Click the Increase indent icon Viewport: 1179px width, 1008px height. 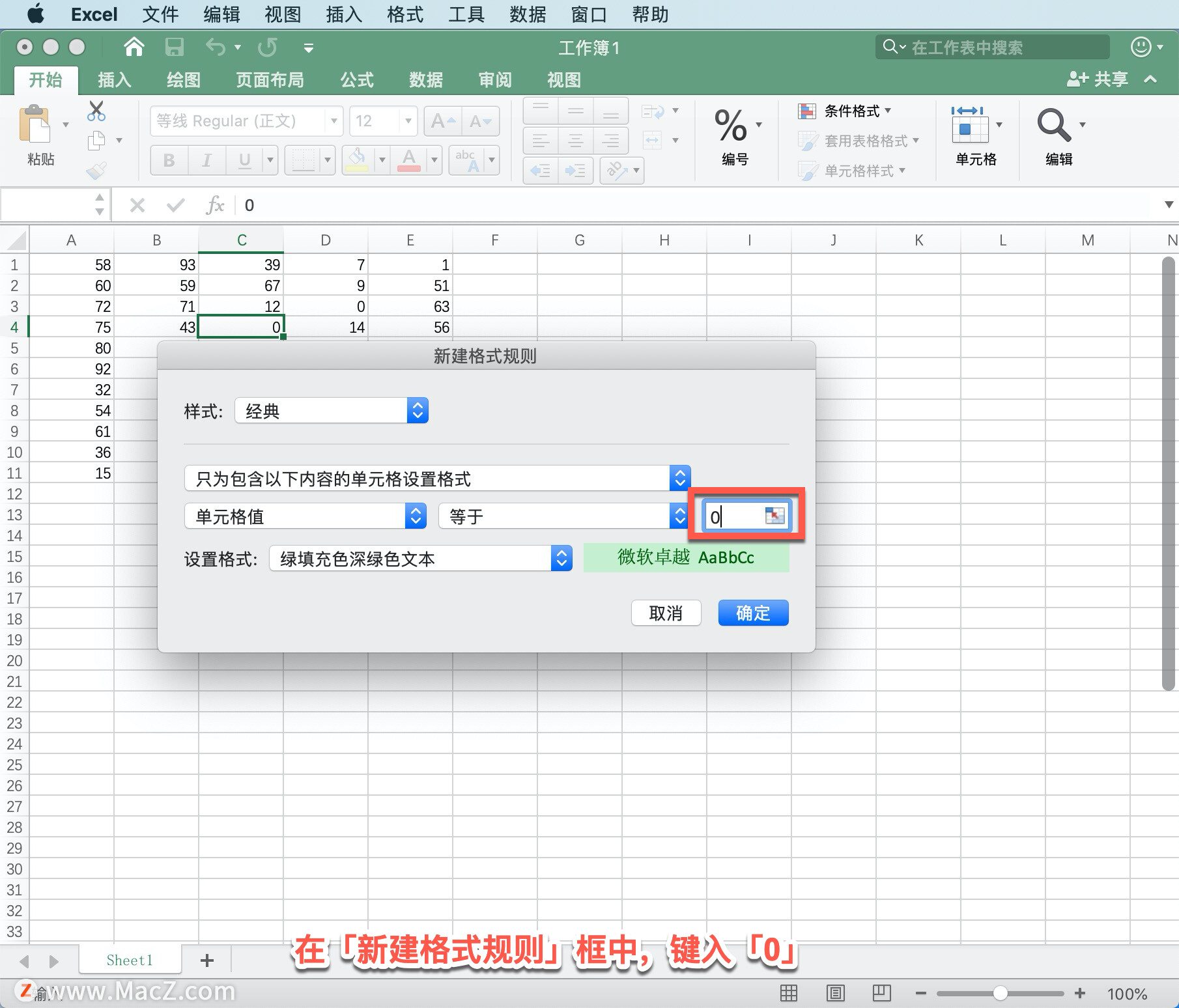point(575,171)
